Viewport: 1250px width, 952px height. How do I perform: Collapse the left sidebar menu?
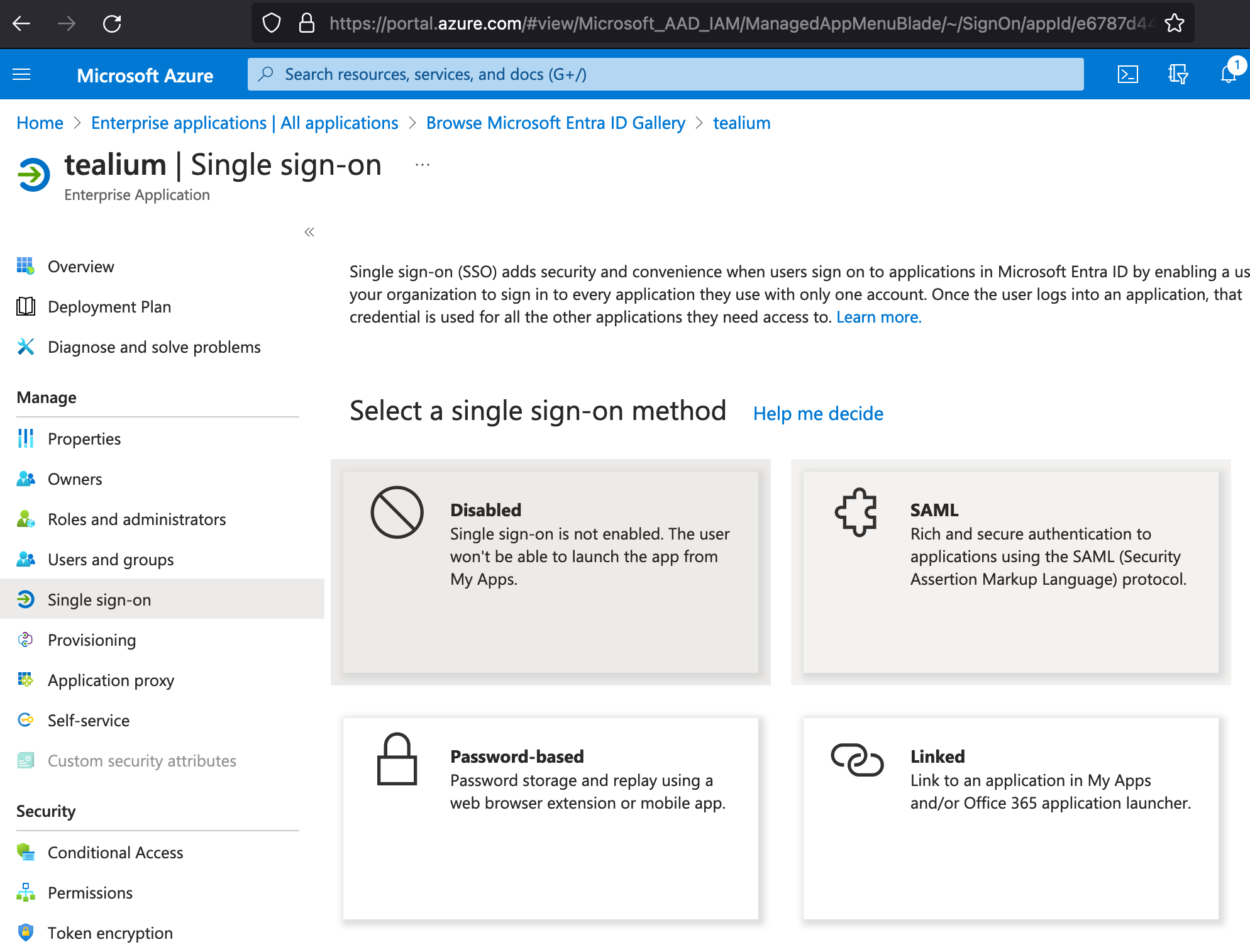coord(309,232)
